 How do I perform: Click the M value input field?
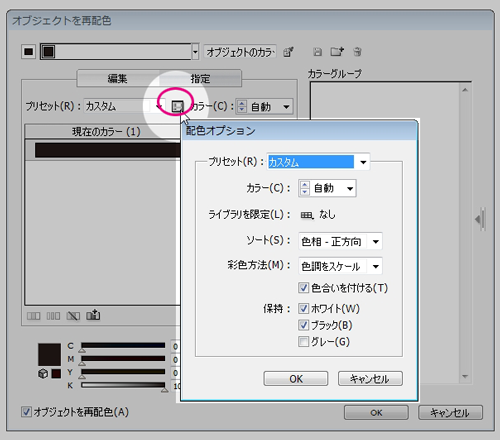175,360
